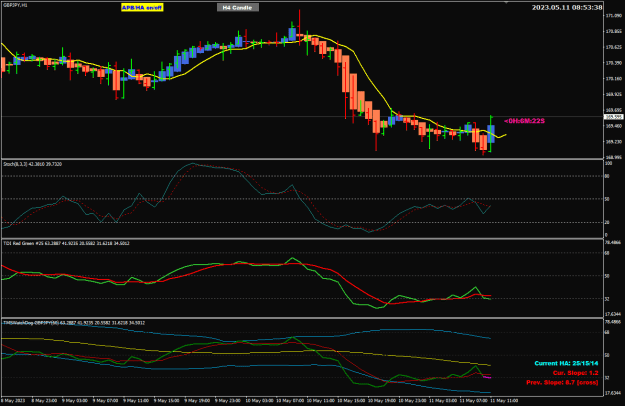Click the 8 May 2023 time axis label
Screen dimensions: 625x406
pos(13,400)
